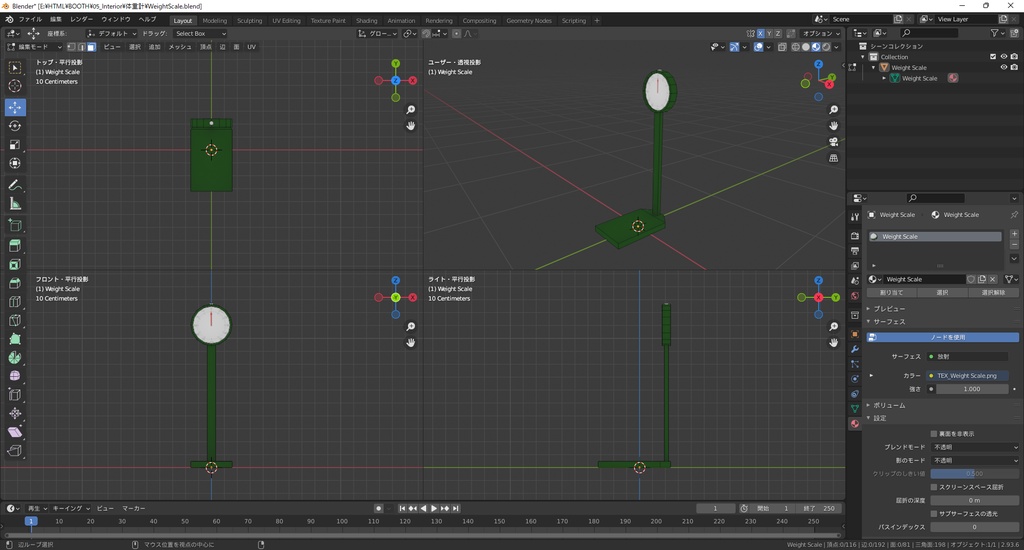
Task: Open the Modifier properties wrench tab
Action: pos(854,348)
